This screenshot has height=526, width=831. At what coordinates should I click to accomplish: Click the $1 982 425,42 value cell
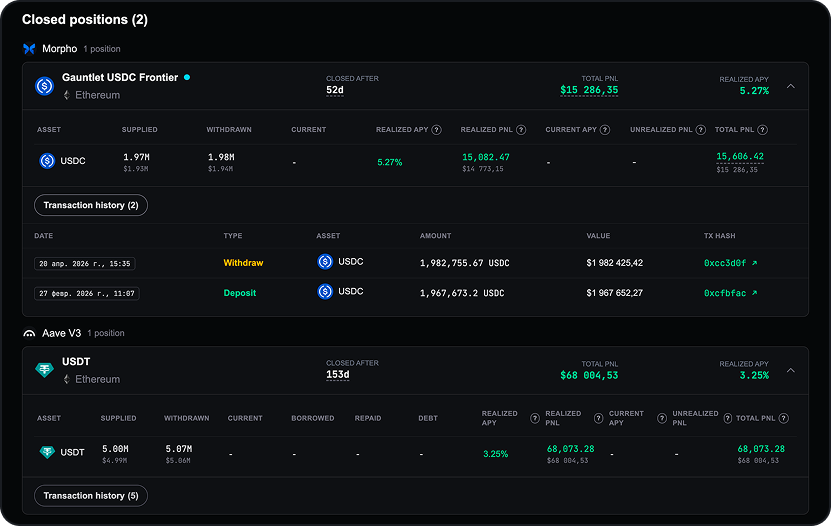[615, 263]
